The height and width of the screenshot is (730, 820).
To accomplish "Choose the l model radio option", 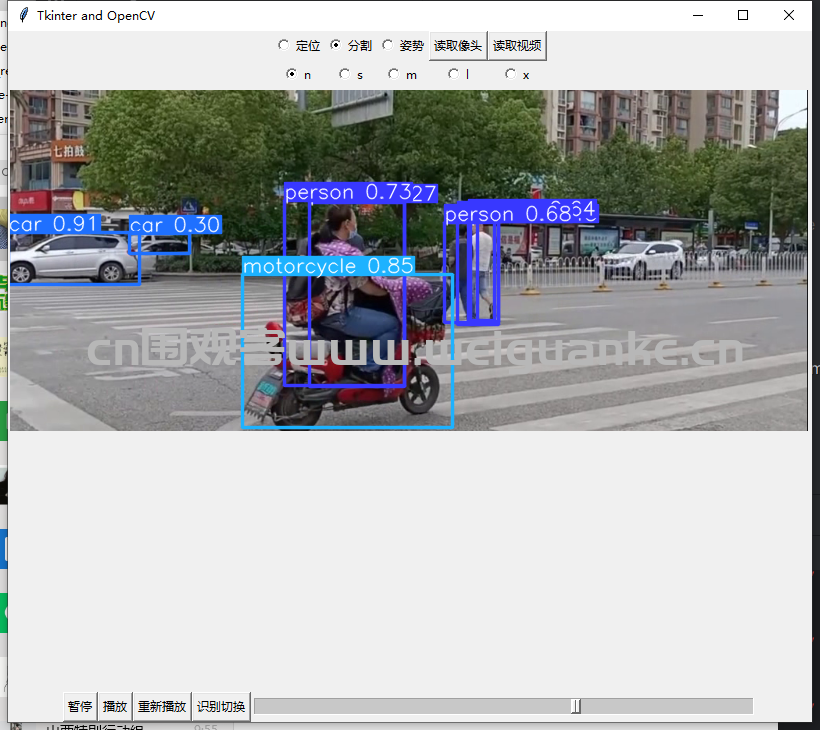I will pyautogui.click(x=459, y=74).
